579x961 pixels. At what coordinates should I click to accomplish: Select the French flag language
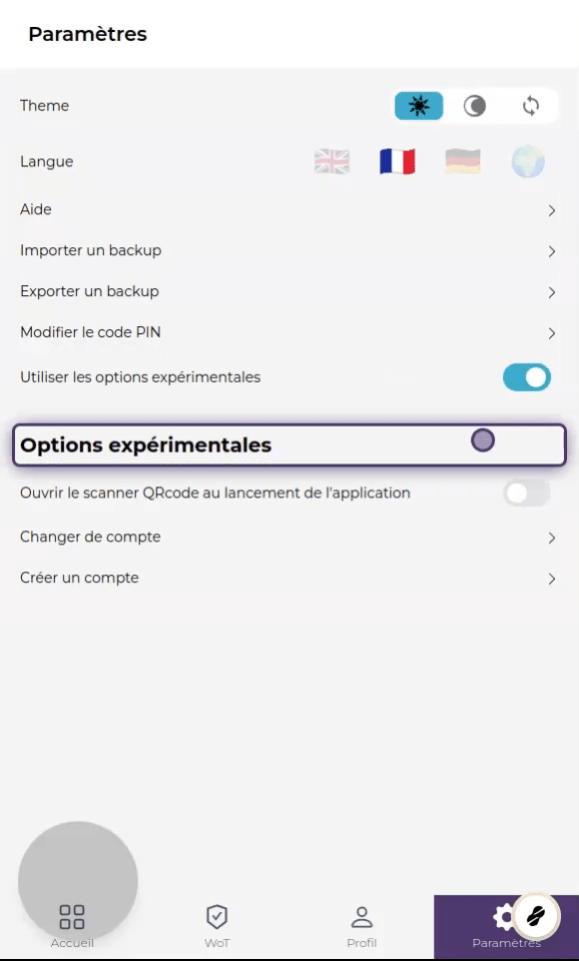click(397, 162)
